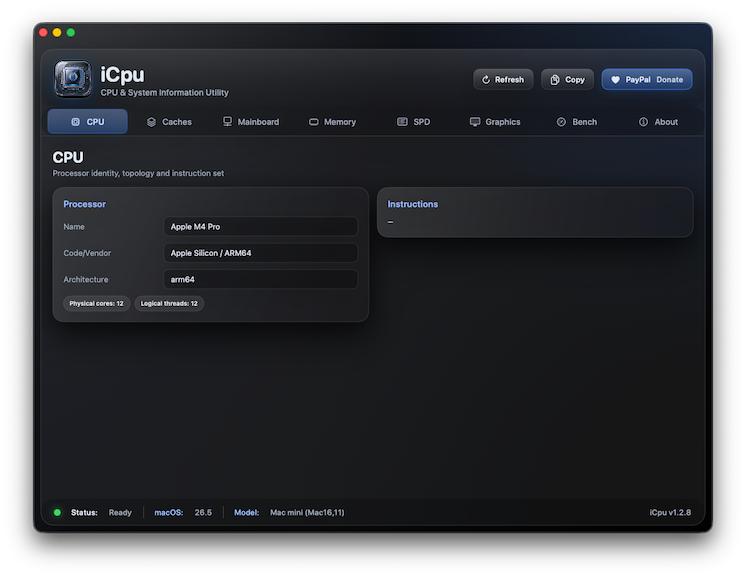Click the clipboard icon on Copy button
Viewport: 746px width, 577px height.
[x=555, y=80]
